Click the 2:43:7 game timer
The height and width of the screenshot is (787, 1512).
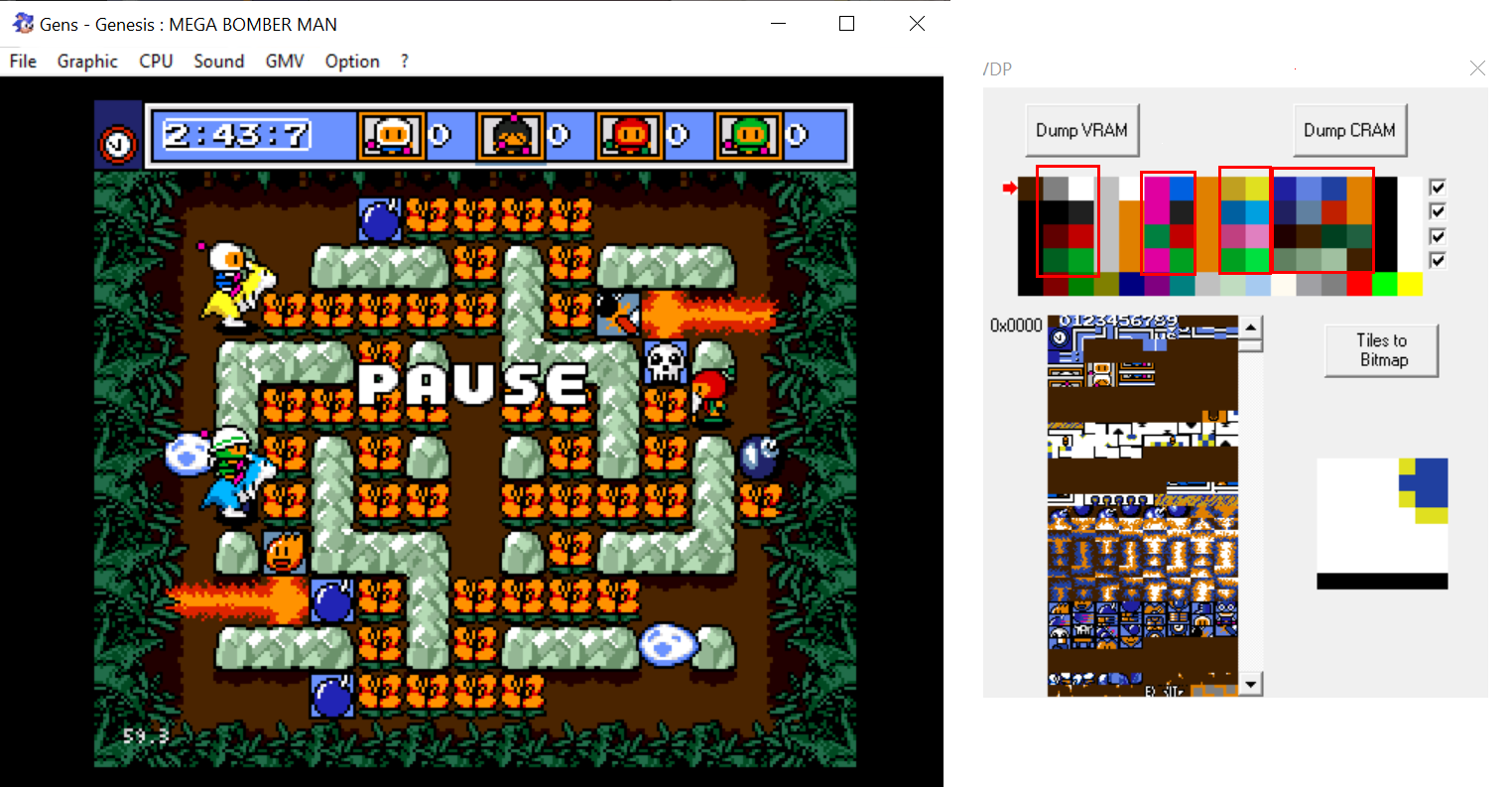(237, 135)
